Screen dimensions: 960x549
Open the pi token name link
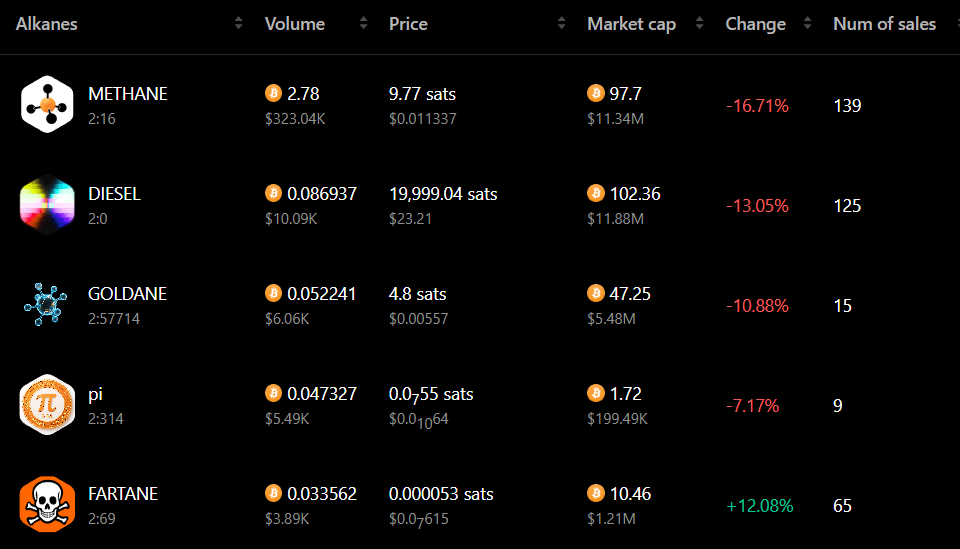[x=95, y=395]
